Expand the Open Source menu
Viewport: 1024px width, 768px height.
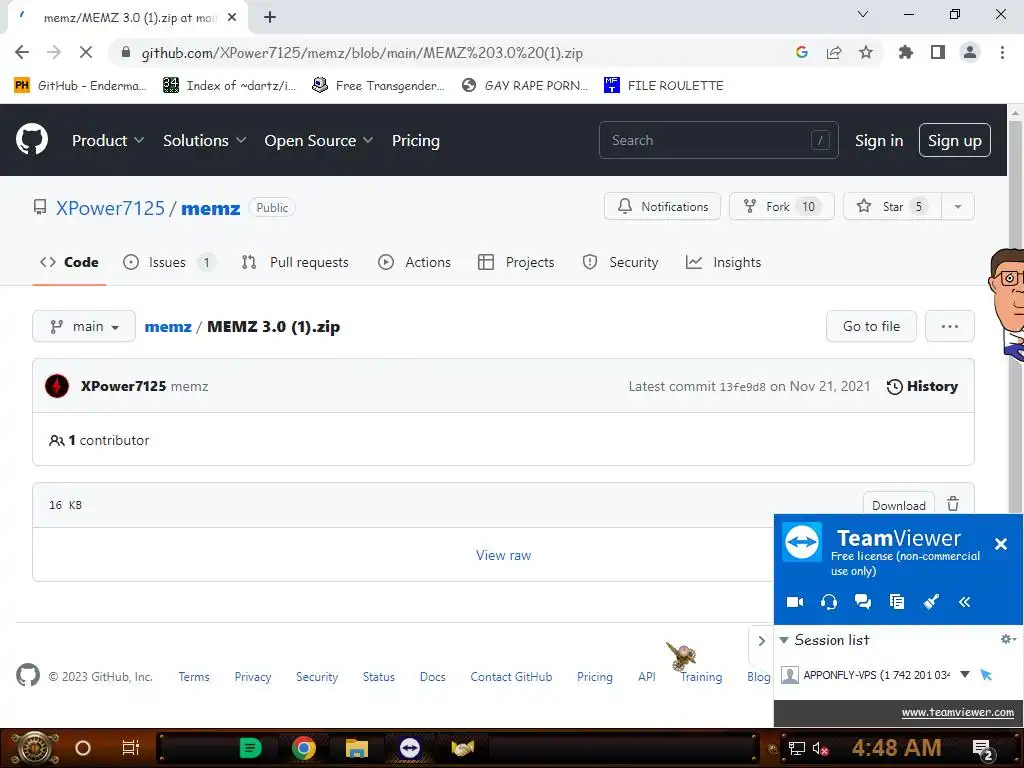(319, 140)
